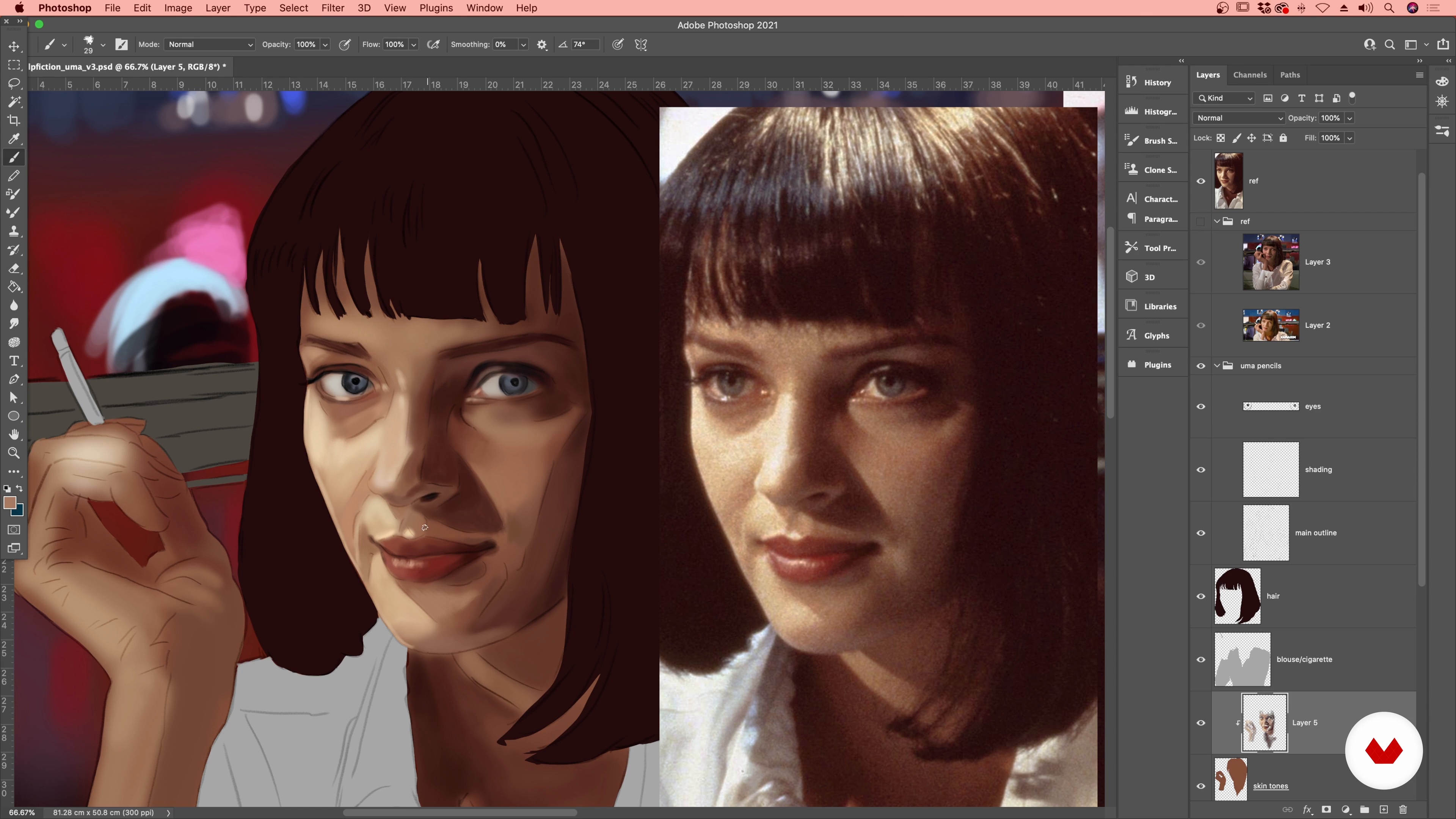
Task: Select the Zoom tool
Action: 14,453
